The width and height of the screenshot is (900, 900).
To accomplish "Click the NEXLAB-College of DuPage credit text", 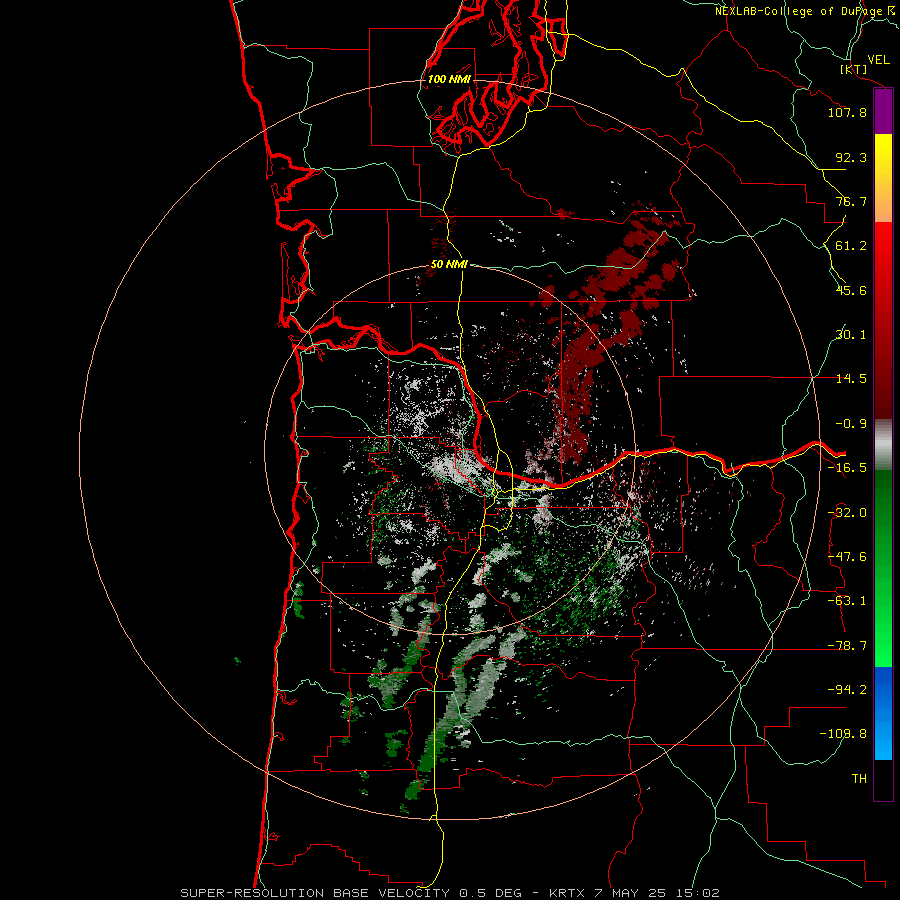I will pyautogui.click(x=806, y=11).
